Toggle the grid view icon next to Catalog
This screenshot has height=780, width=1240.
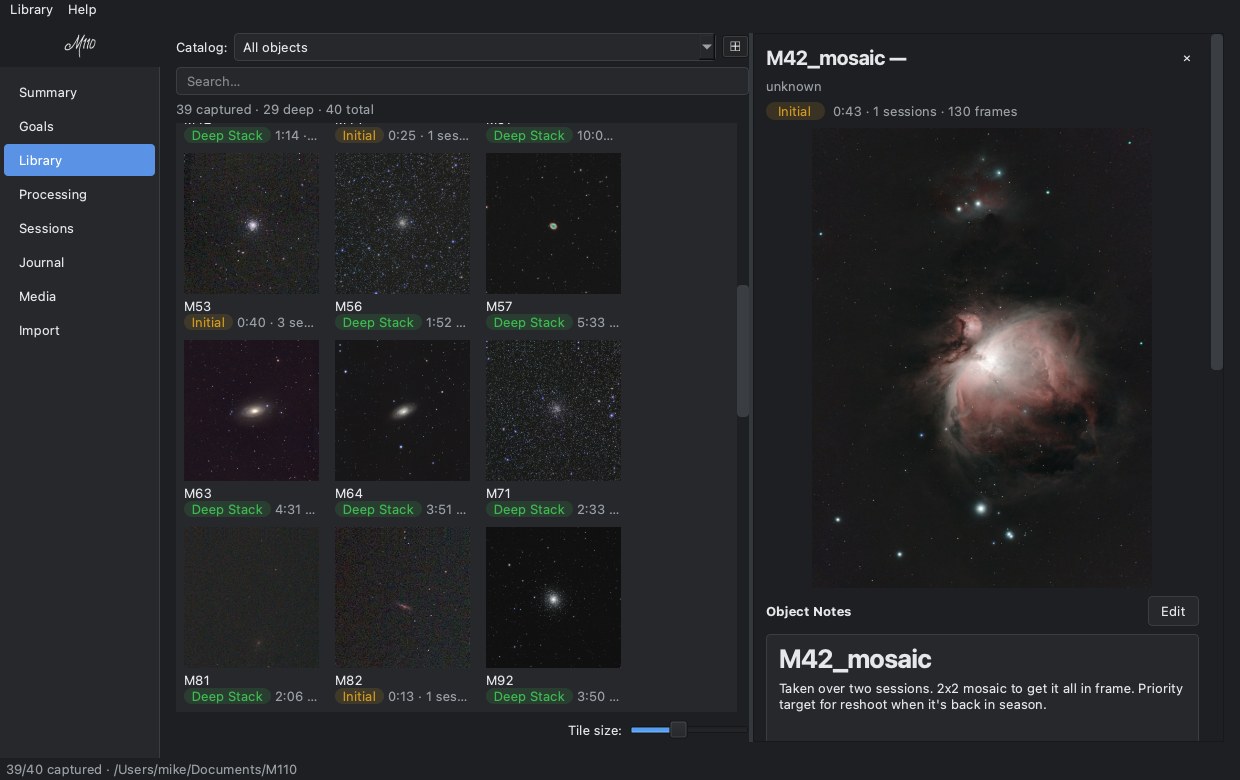(735, 47)
